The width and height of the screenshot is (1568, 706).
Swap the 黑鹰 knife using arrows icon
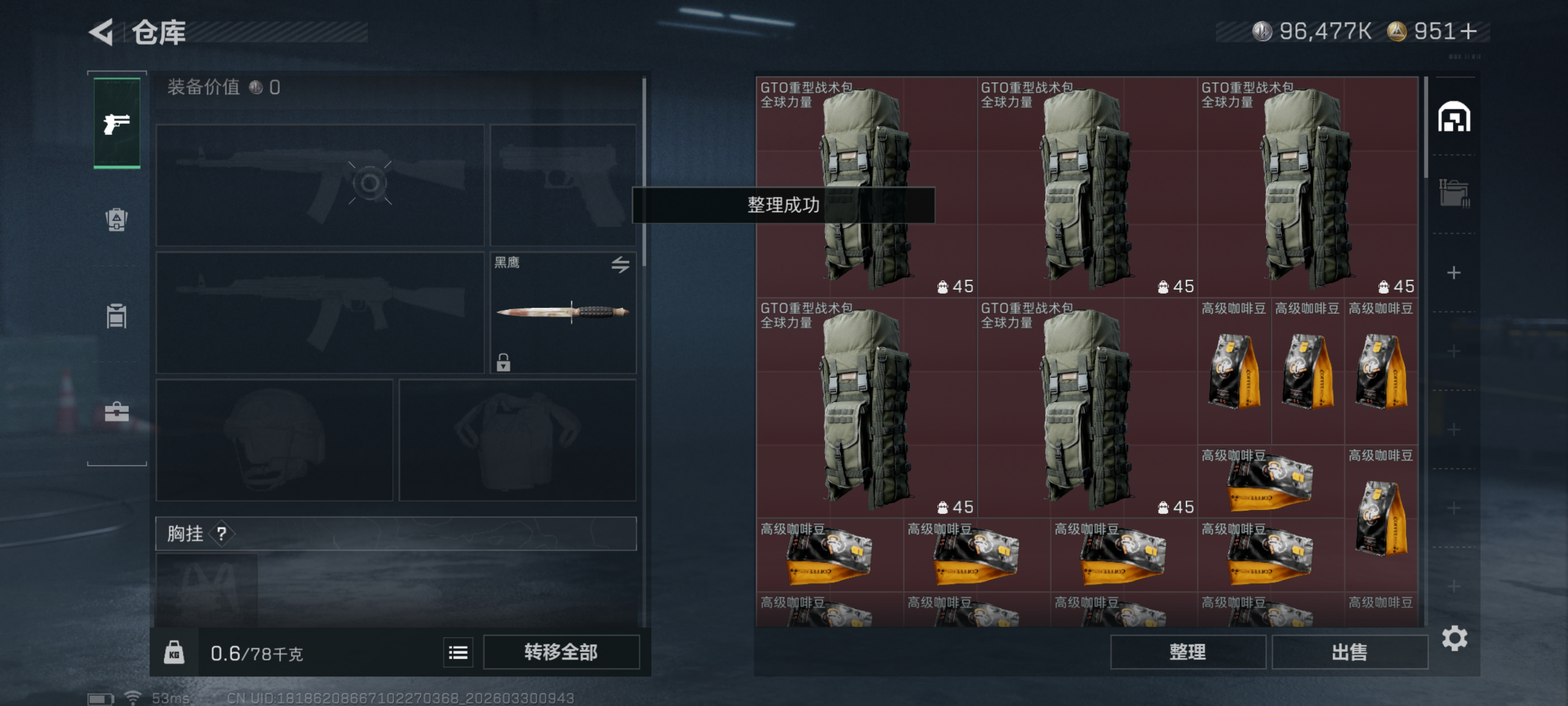[620, 264]
